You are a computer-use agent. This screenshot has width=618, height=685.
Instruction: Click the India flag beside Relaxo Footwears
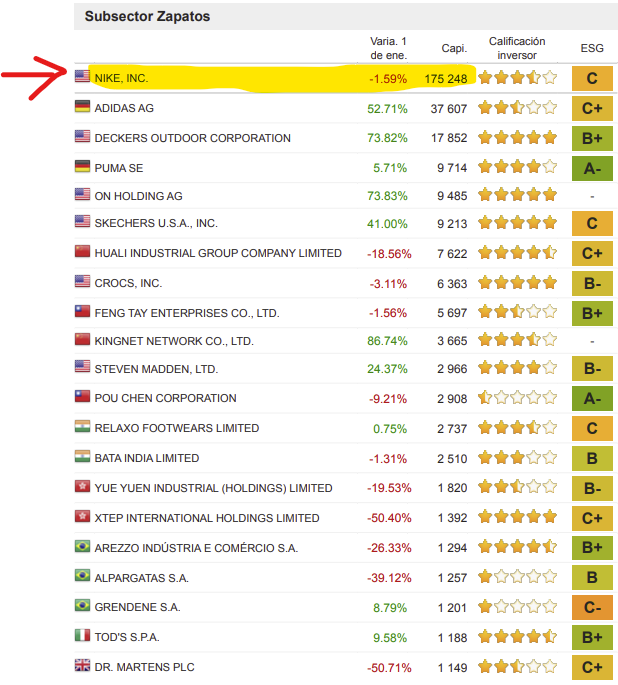pos(82,427)
